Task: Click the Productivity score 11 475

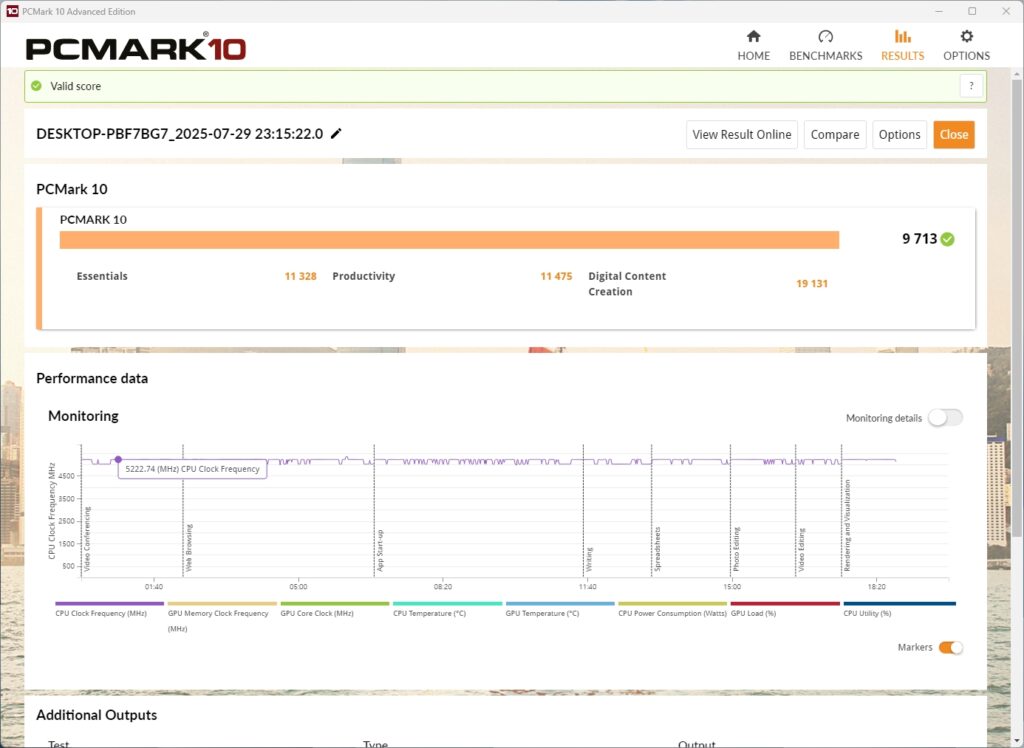Action: tap(556, 276)
